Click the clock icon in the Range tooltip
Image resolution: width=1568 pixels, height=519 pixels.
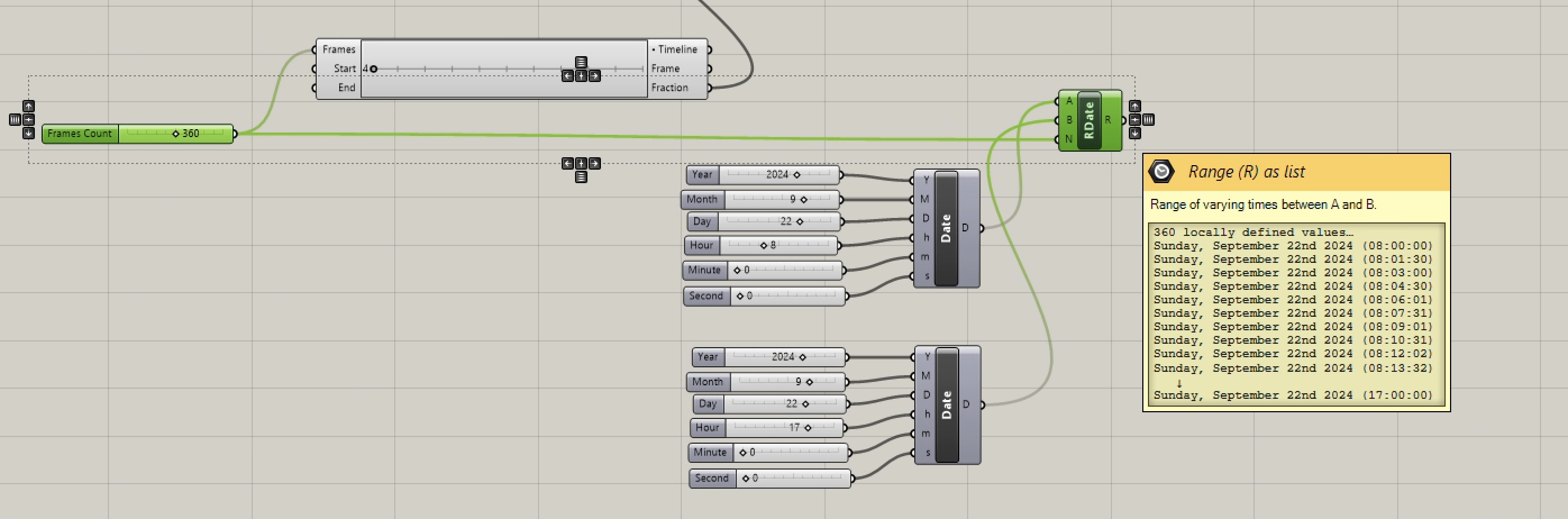(1161, 171)
